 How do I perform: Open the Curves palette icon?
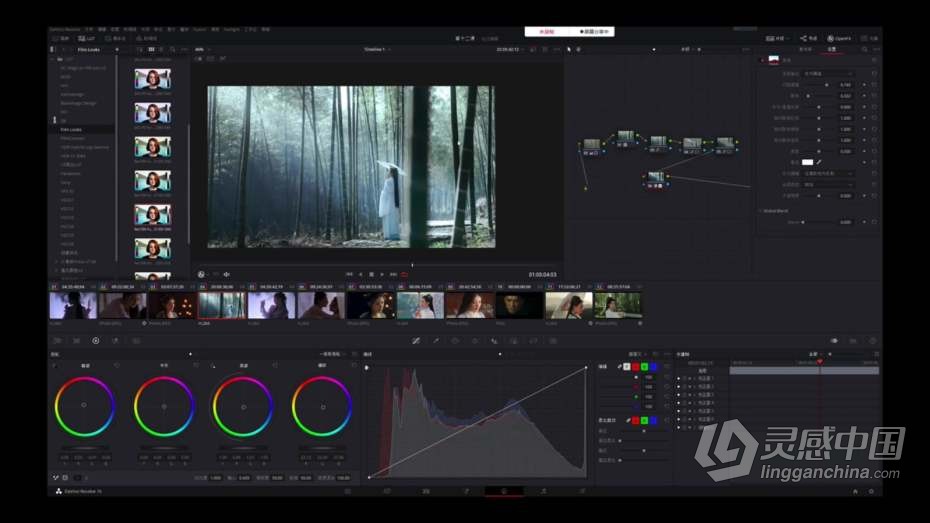(x=416, y=341)
